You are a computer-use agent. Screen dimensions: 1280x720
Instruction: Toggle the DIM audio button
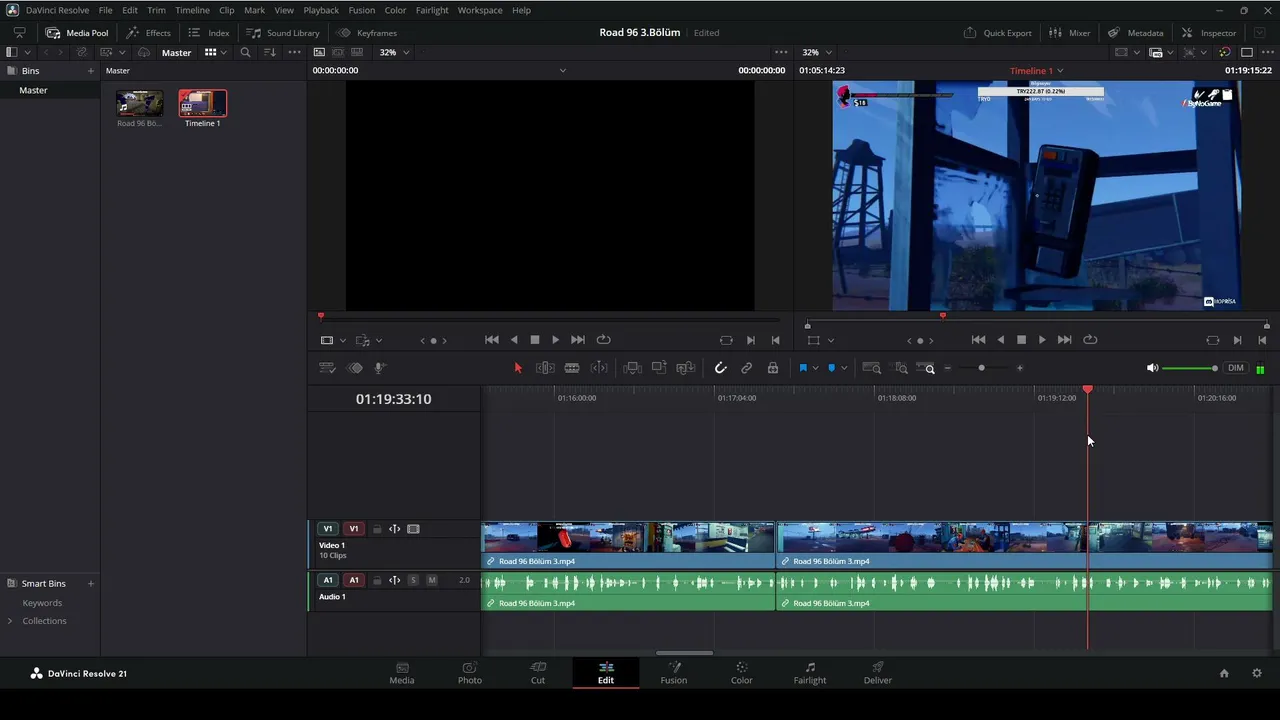tap(1236, 368)
